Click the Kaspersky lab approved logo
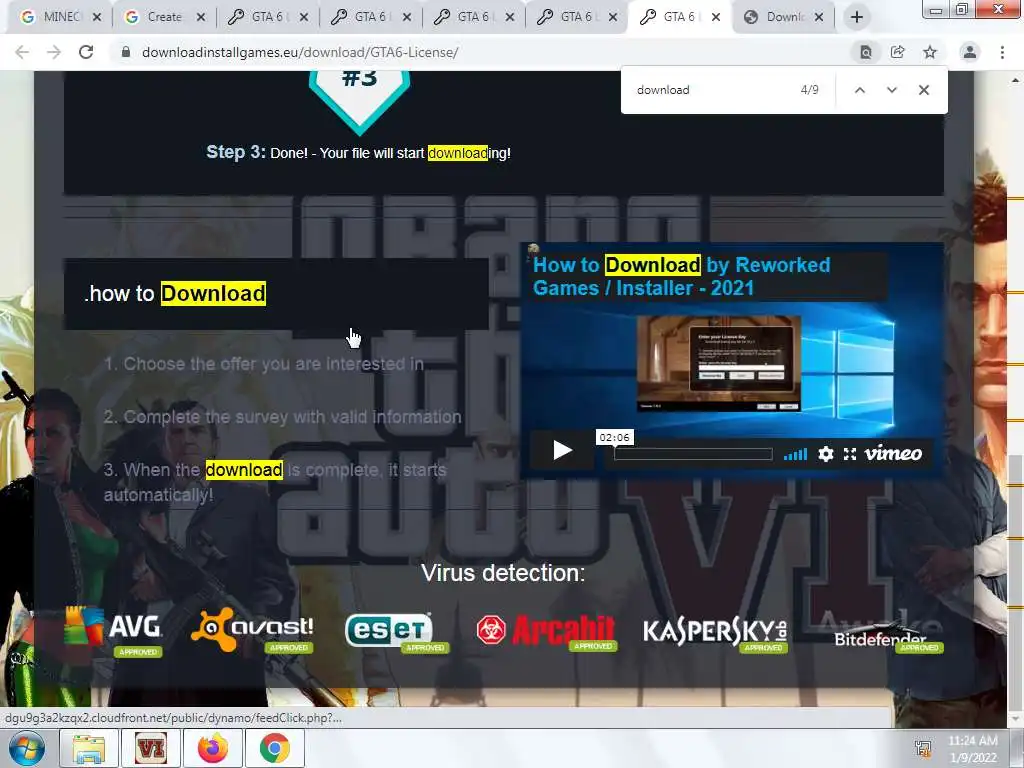 (x=715, y=633)
